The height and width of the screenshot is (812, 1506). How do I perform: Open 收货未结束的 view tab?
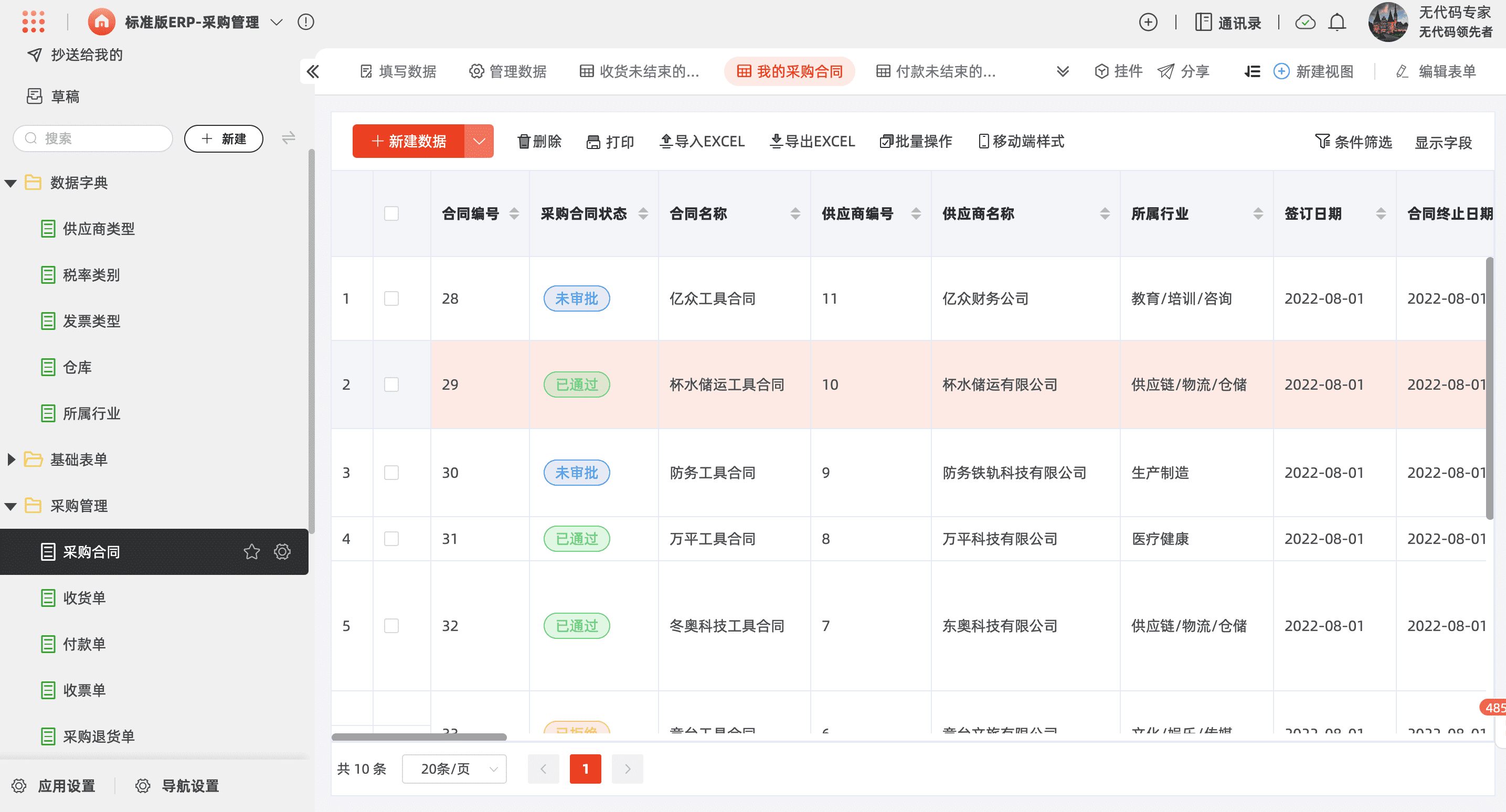tap(639, 71)
